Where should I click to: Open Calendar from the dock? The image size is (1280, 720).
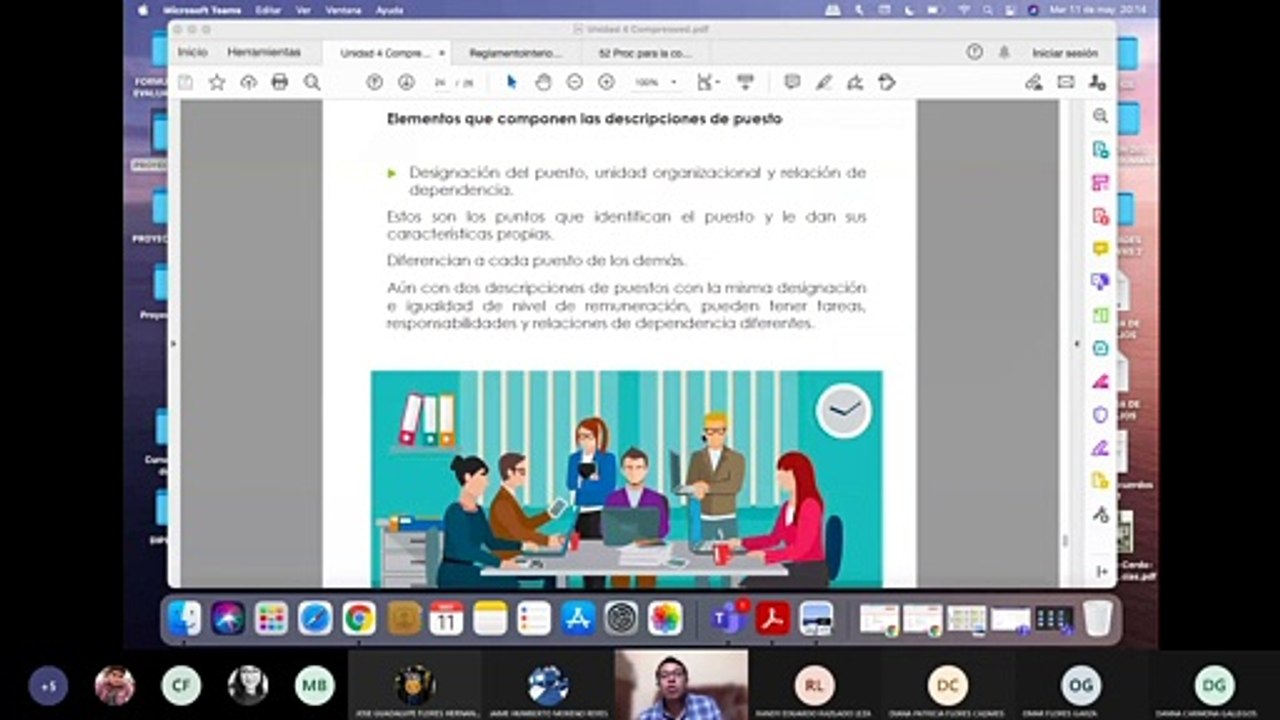(446, 618)
